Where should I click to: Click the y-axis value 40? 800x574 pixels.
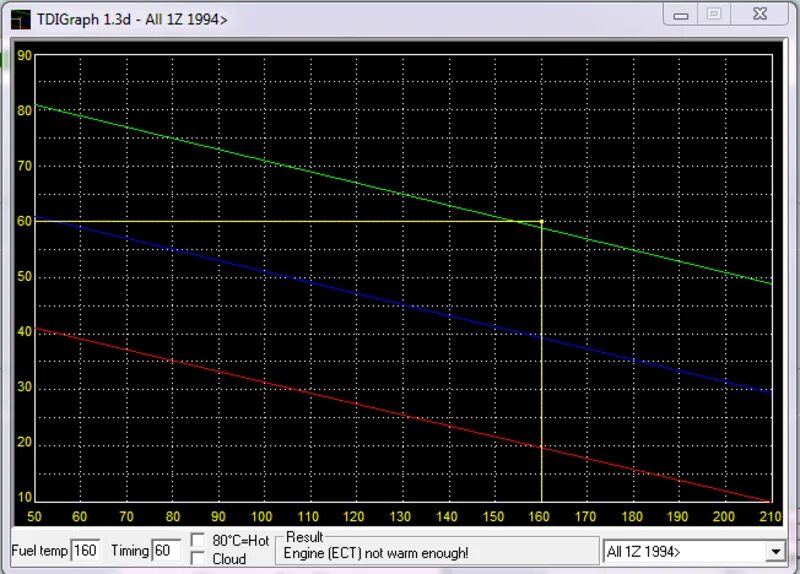(x=24, y=332)
